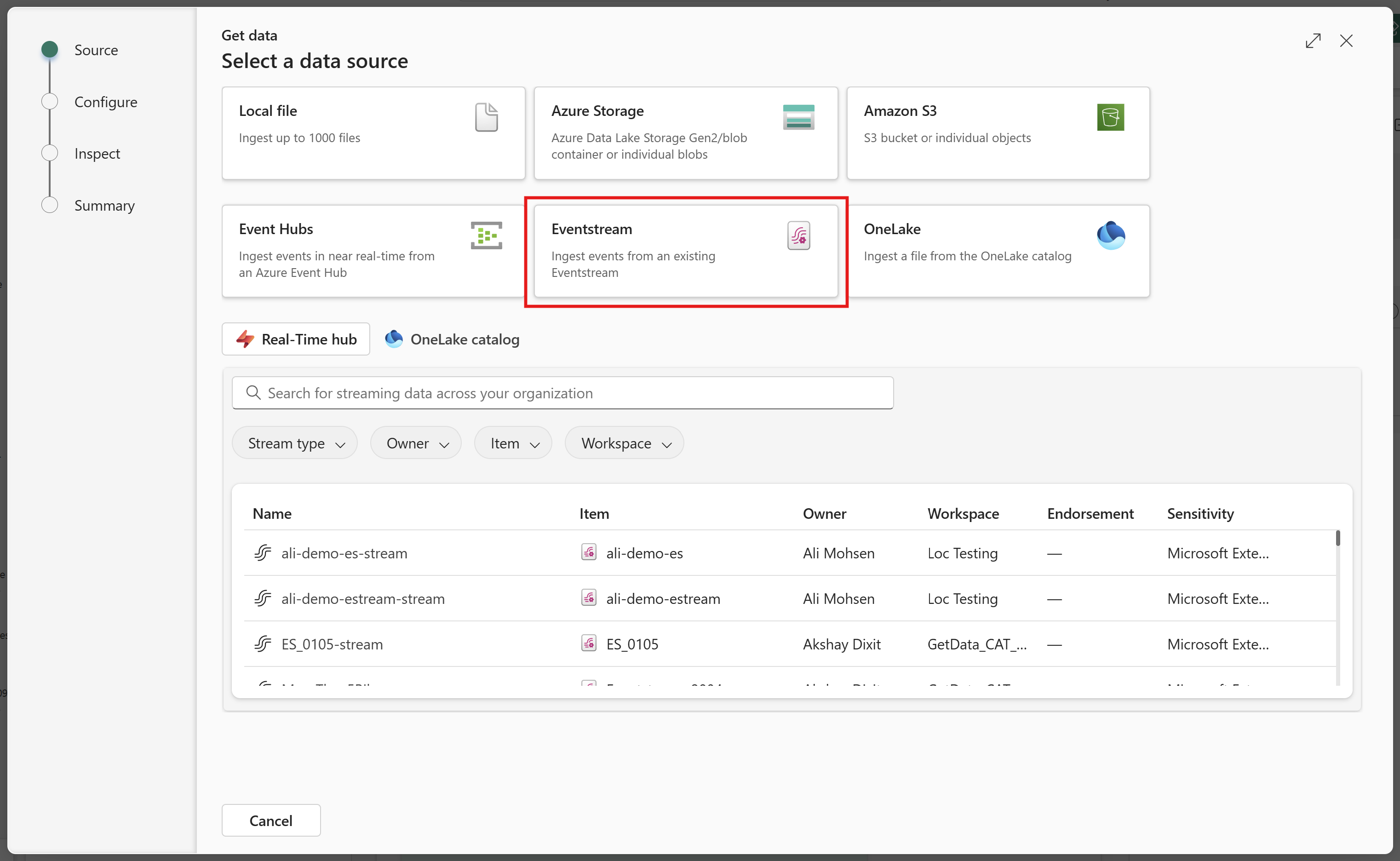Close the Get data dialog

(x=1346, y=41)
